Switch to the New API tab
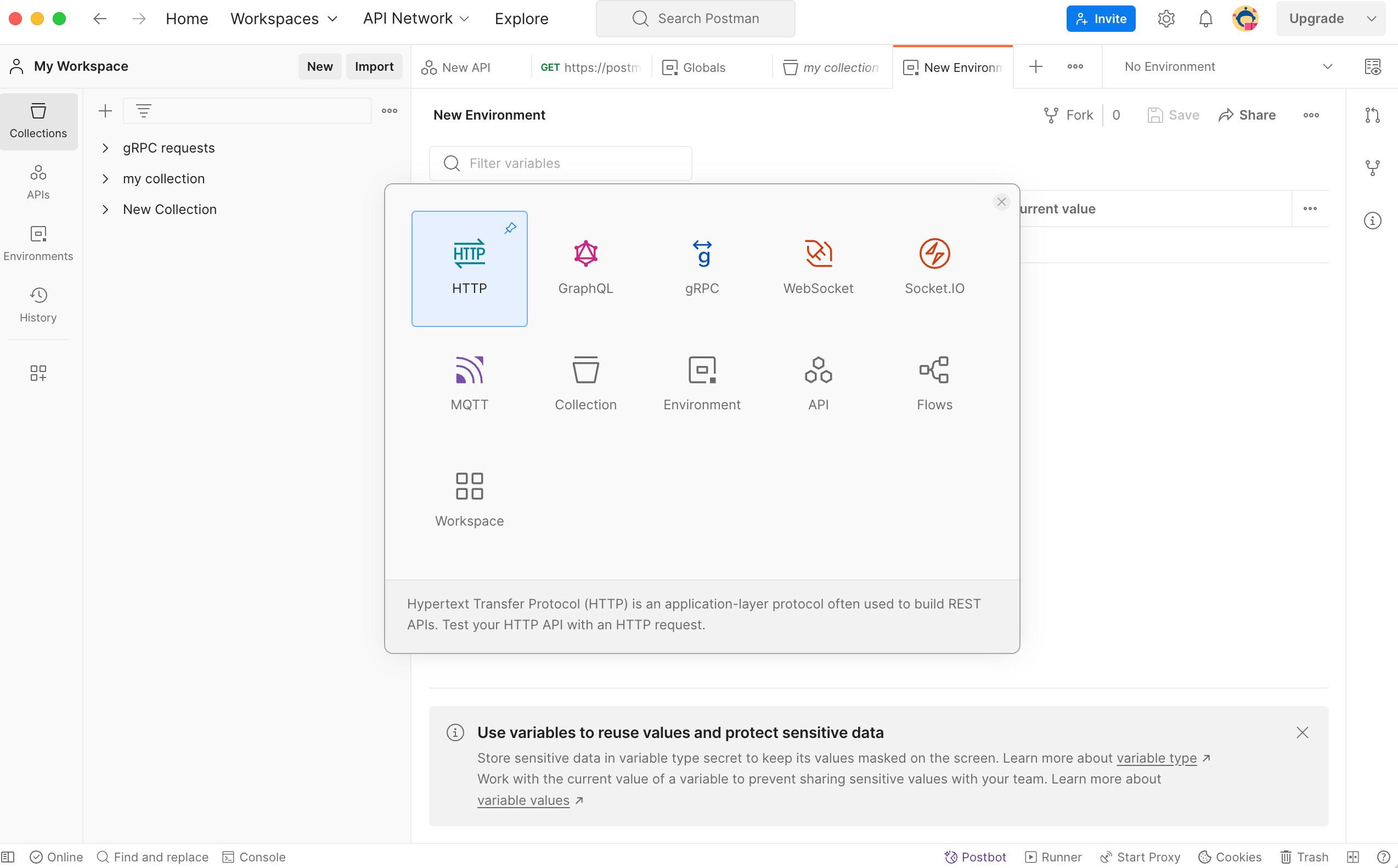The width and height of the screenshot is (1398, 868). point(465,67)
